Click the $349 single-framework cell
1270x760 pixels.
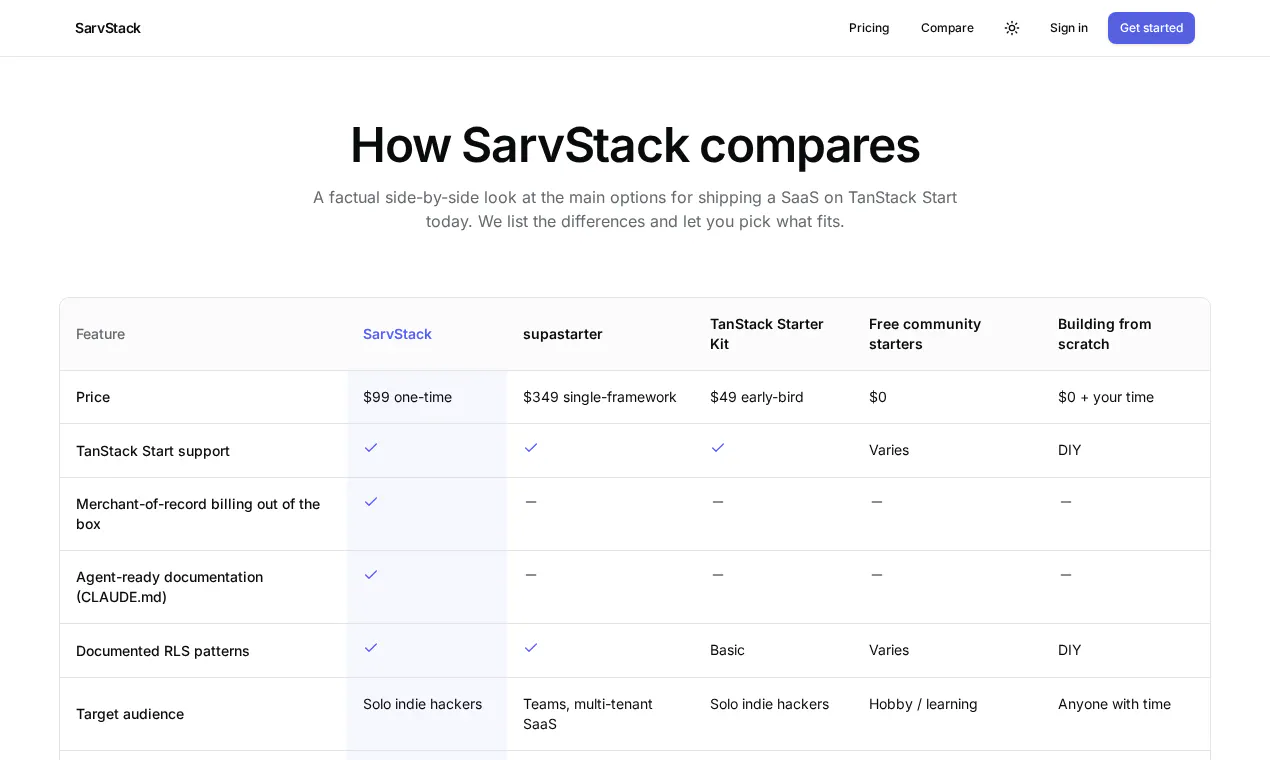click(600, 397)
